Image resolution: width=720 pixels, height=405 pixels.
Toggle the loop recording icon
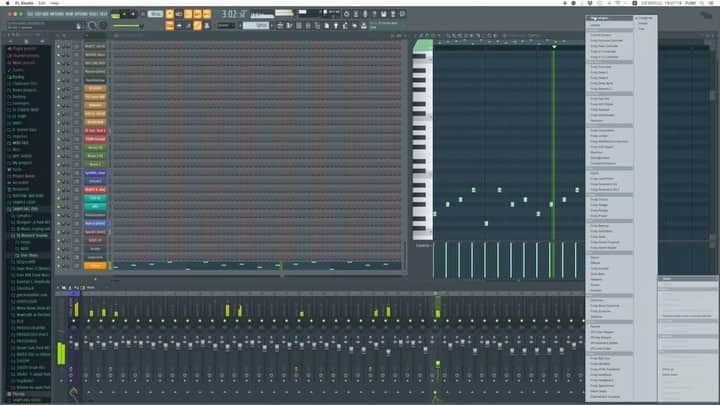pyautogui.click(x=207, y=14)
